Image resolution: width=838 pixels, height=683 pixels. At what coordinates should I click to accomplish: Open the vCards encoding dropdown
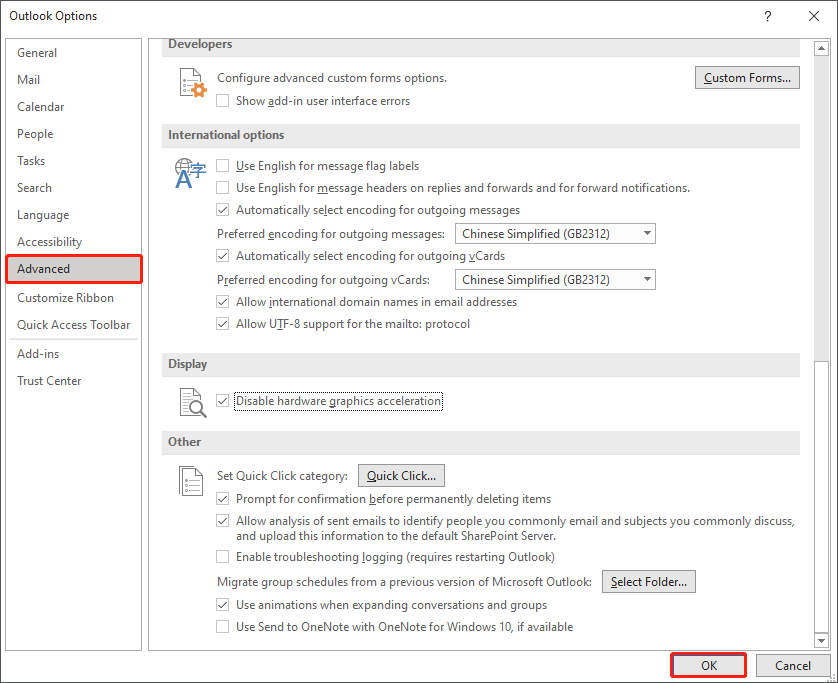pyautogui.click(x=646, y=279)
